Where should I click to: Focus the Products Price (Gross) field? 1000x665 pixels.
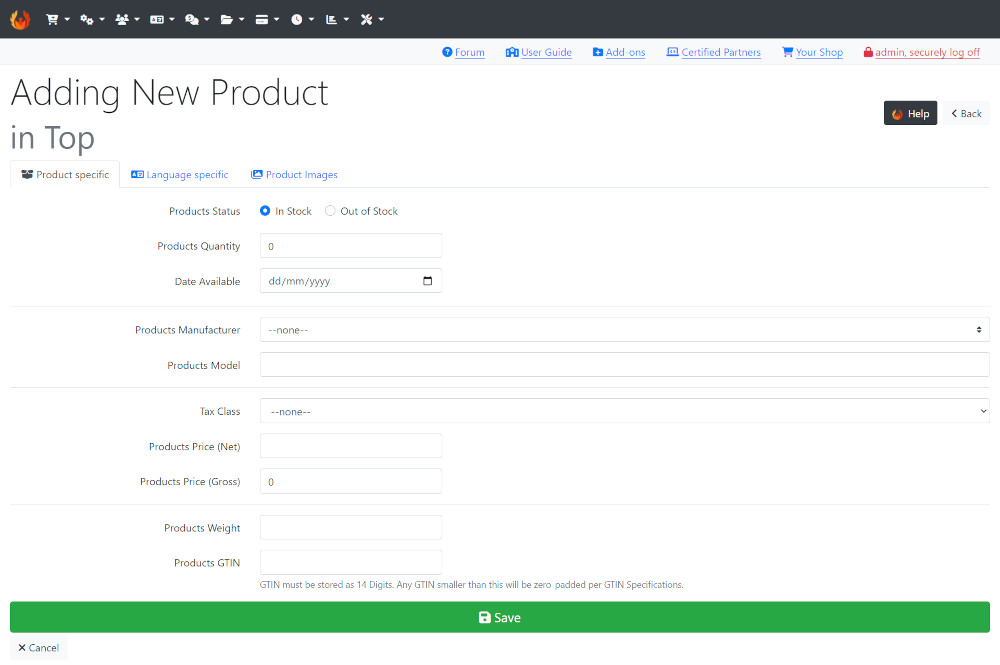click(351, 481)
